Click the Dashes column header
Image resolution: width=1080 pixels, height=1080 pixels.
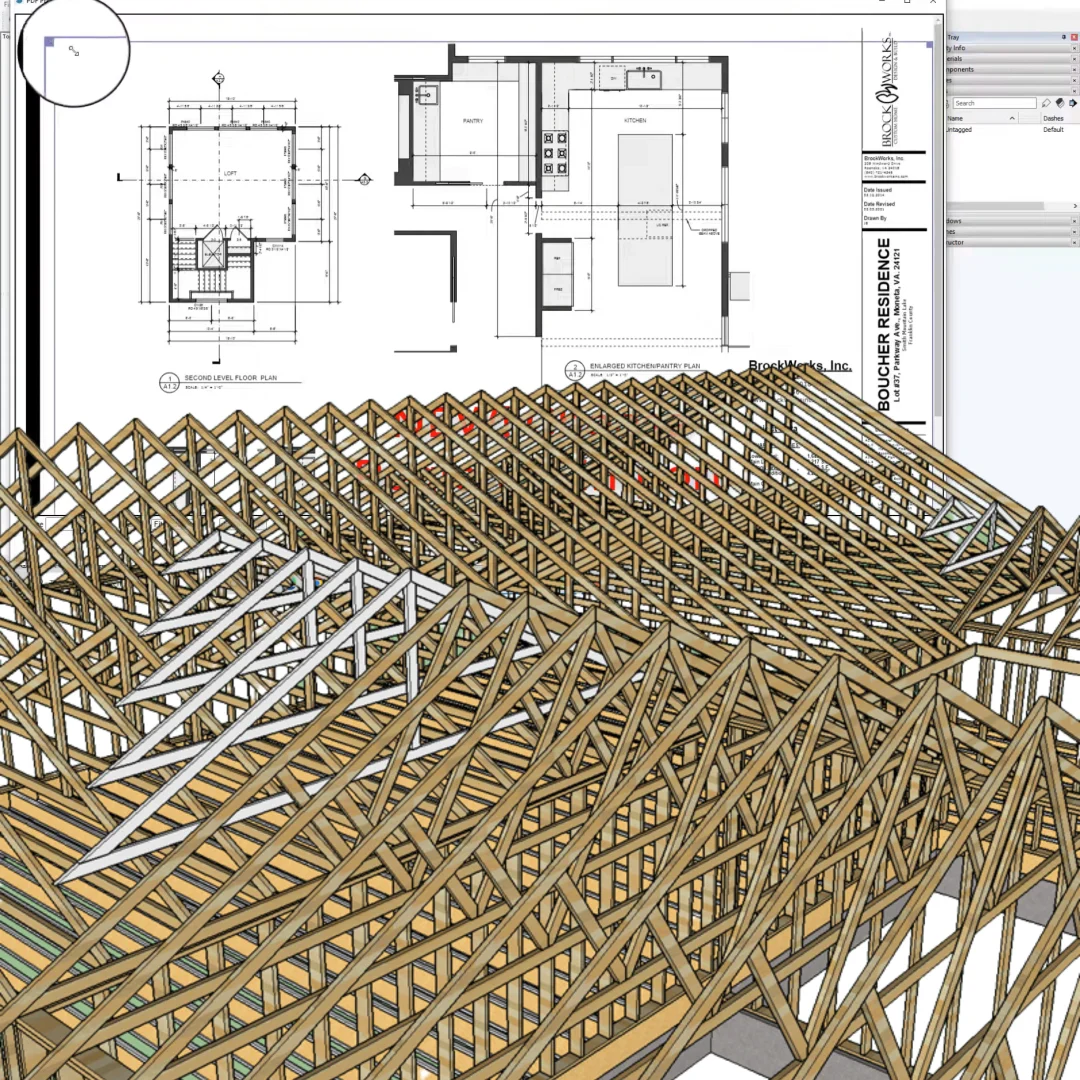[x=1053, y=118]
